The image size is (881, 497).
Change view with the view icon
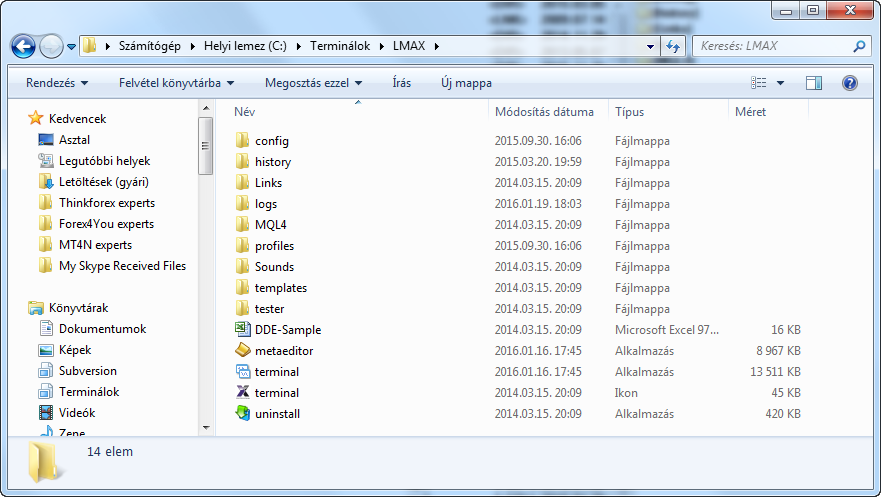click(x=759, y=83)
